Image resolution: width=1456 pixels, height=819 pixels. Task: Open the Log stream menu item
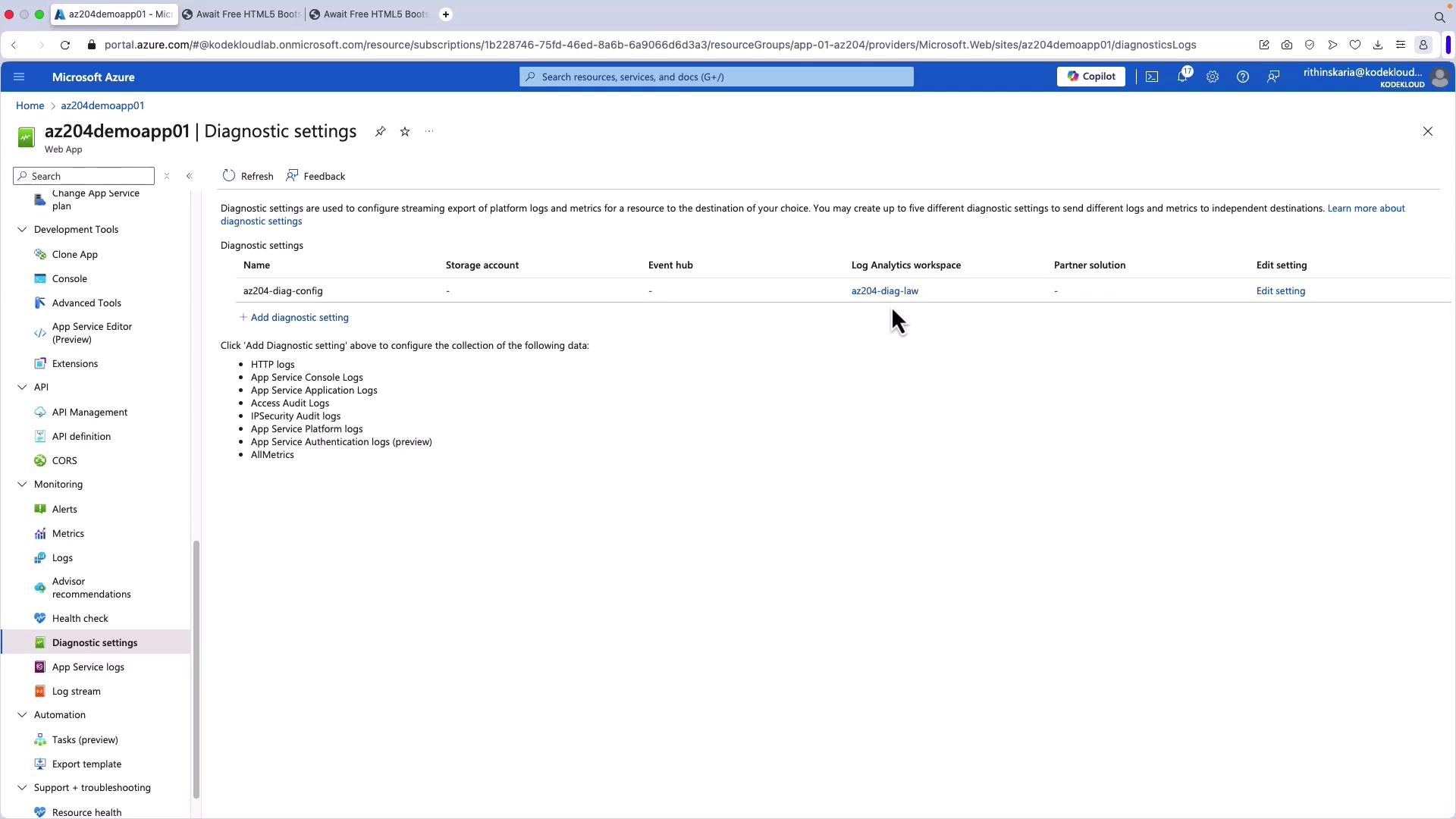[76, 692]
